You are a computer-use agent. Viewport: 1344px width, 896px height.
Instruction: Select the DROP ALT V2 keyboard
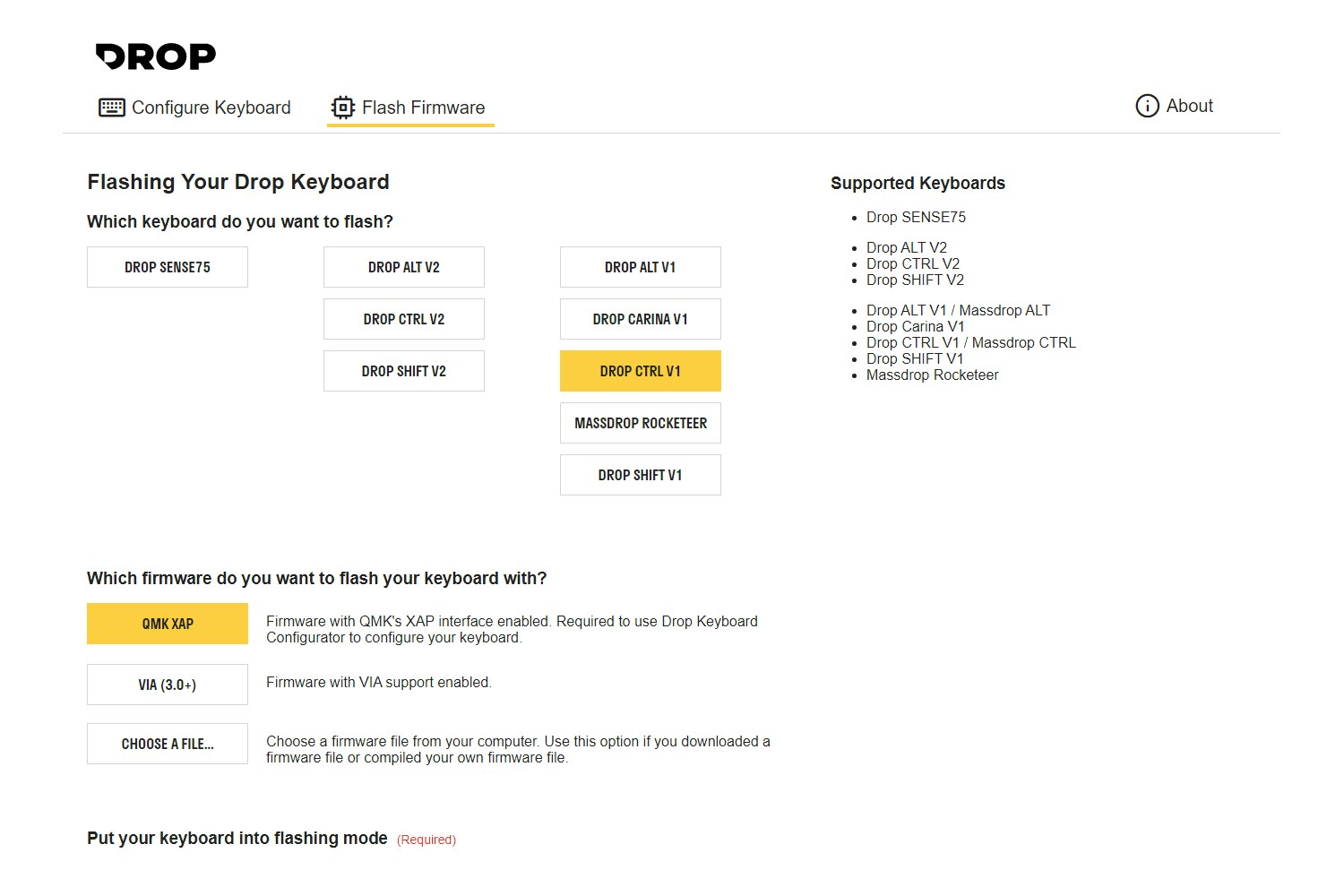coord(403,266)
